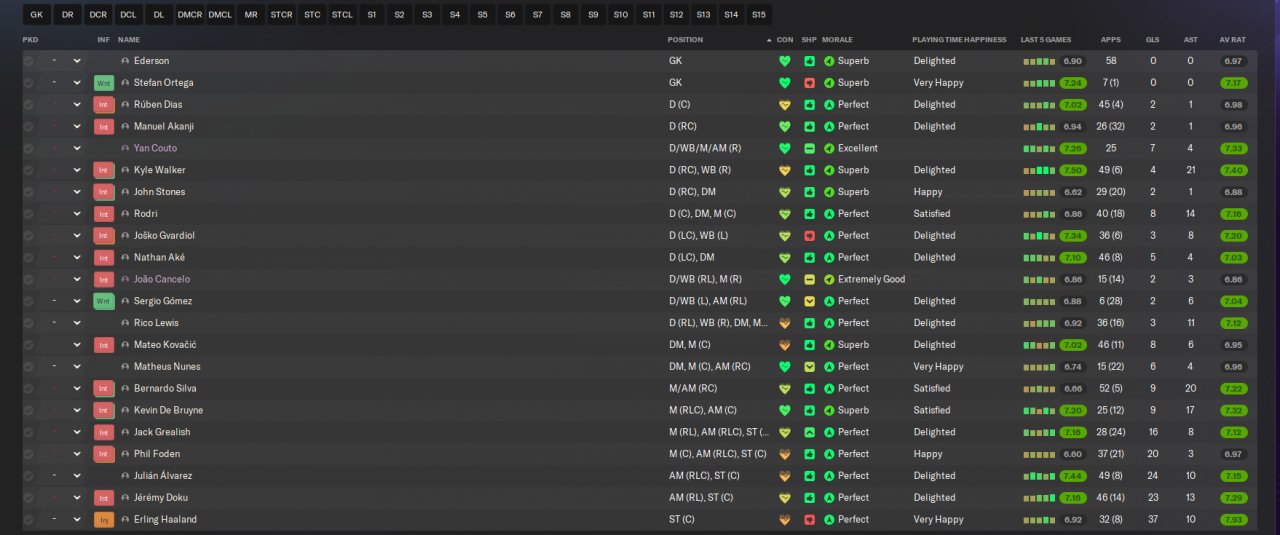Click Kyle Walker's last five games form bars

tap(1039, 170)
